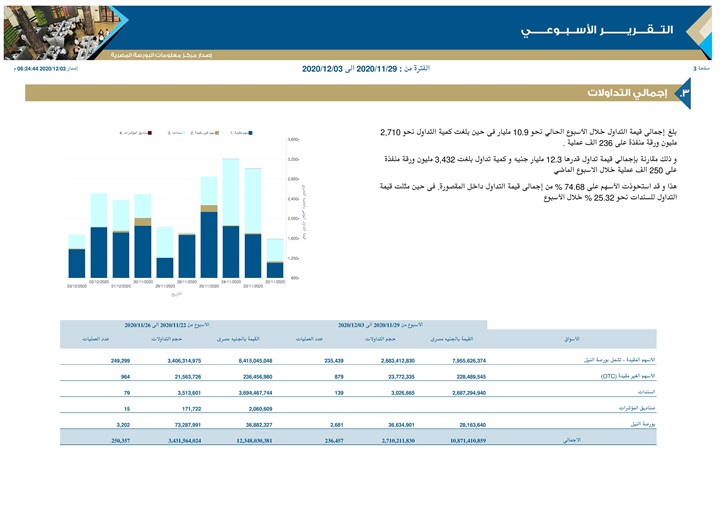The image size is (720, 509).
Task: Click the tan legend swatch numbered 2
Action: [x=217, y=133]
